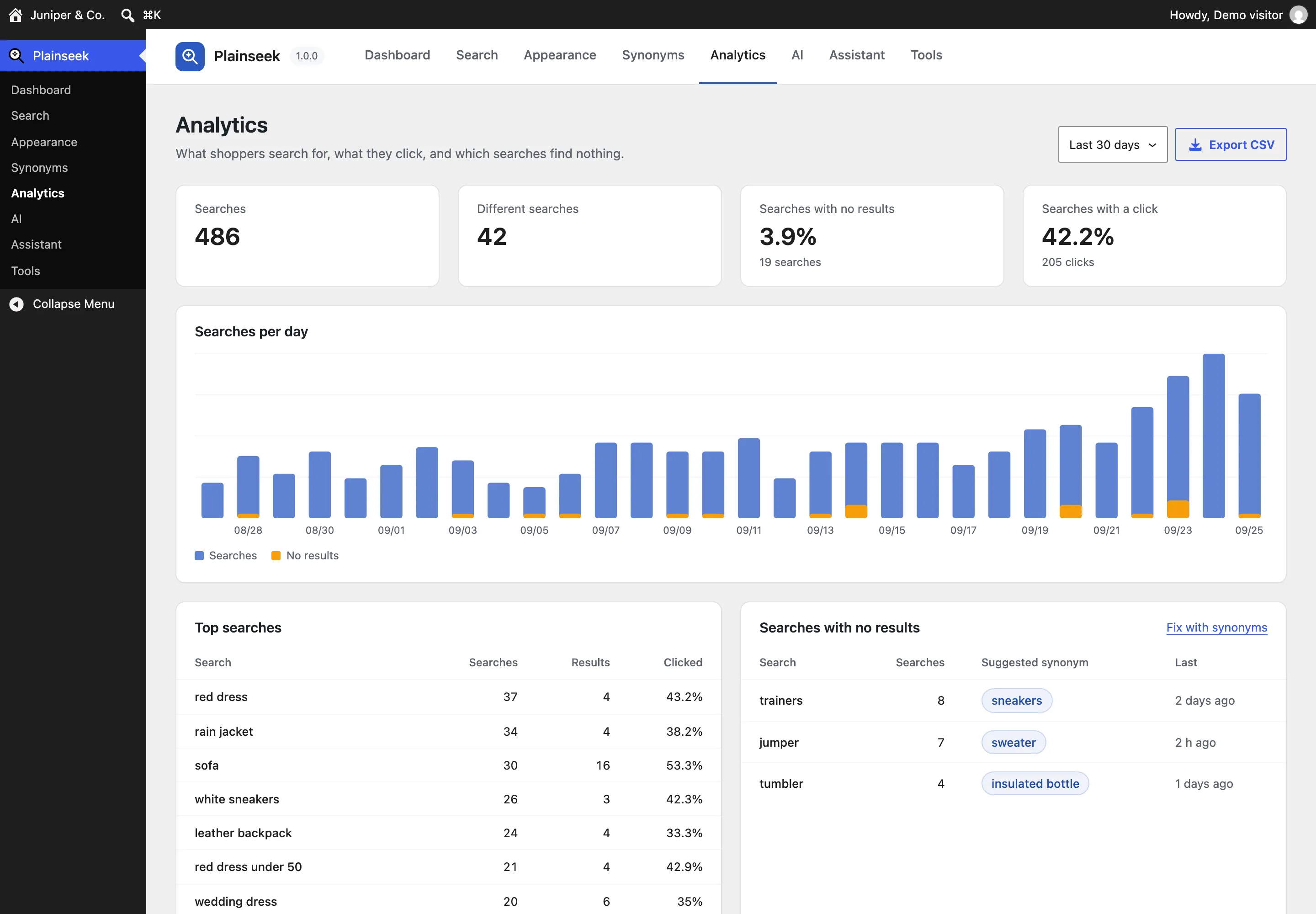Click the chart bar above 09/23
The image size is (1316, 914).
click(x=1178, y=447)
